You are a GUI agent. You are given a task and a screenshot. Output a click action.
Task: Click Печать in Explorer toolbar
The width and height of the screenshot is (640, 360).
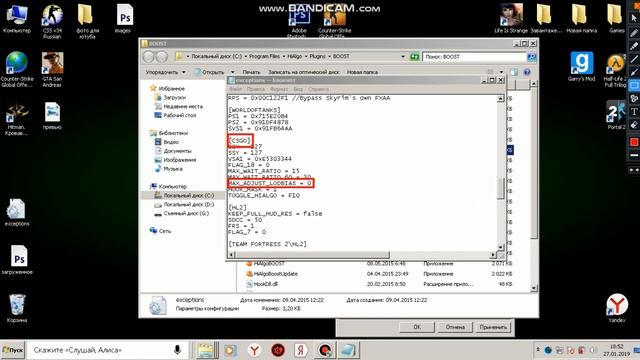251,72
